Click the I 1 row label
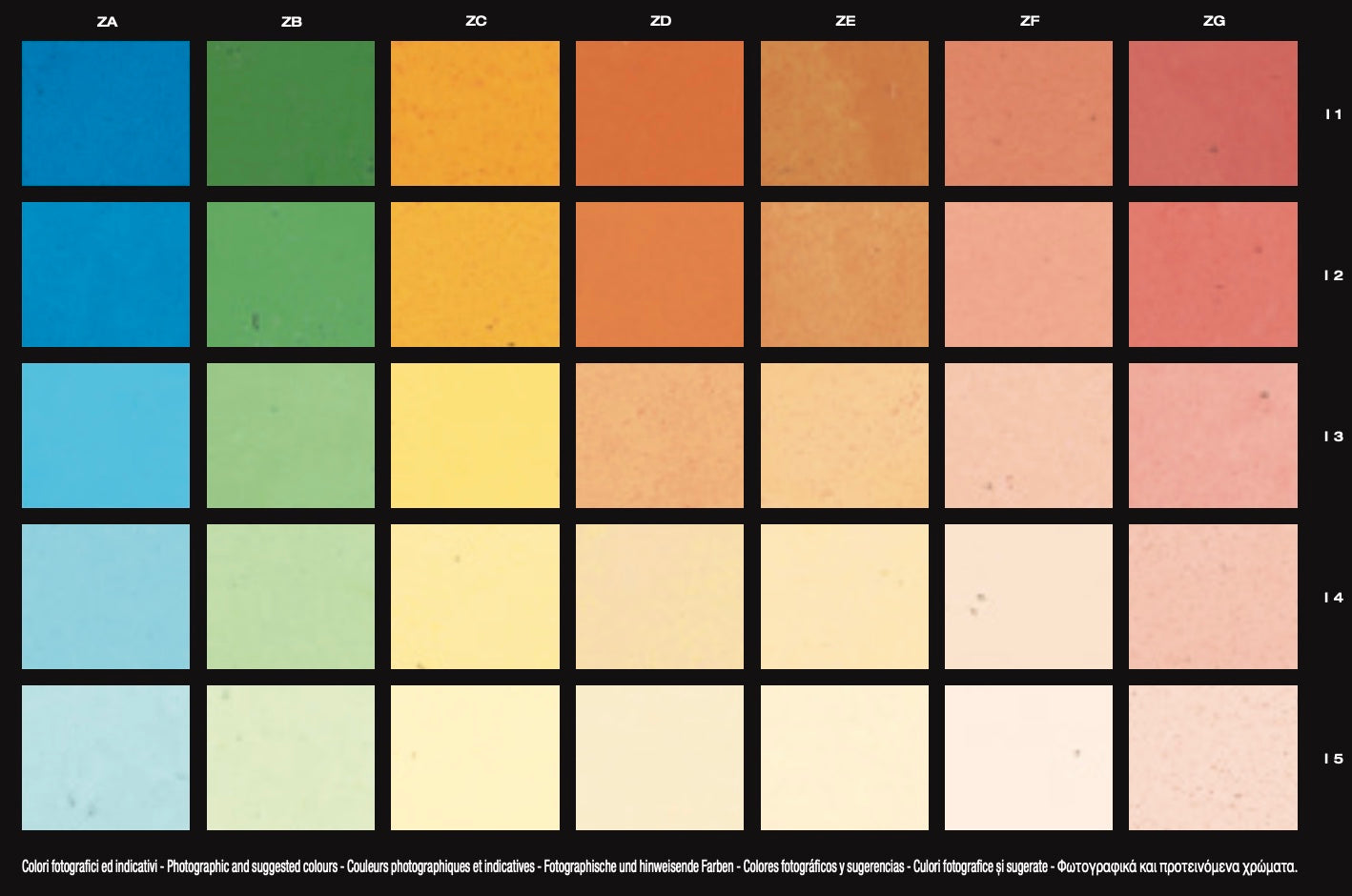The width and height of the screenshot is (1352, 896). 1333,114
